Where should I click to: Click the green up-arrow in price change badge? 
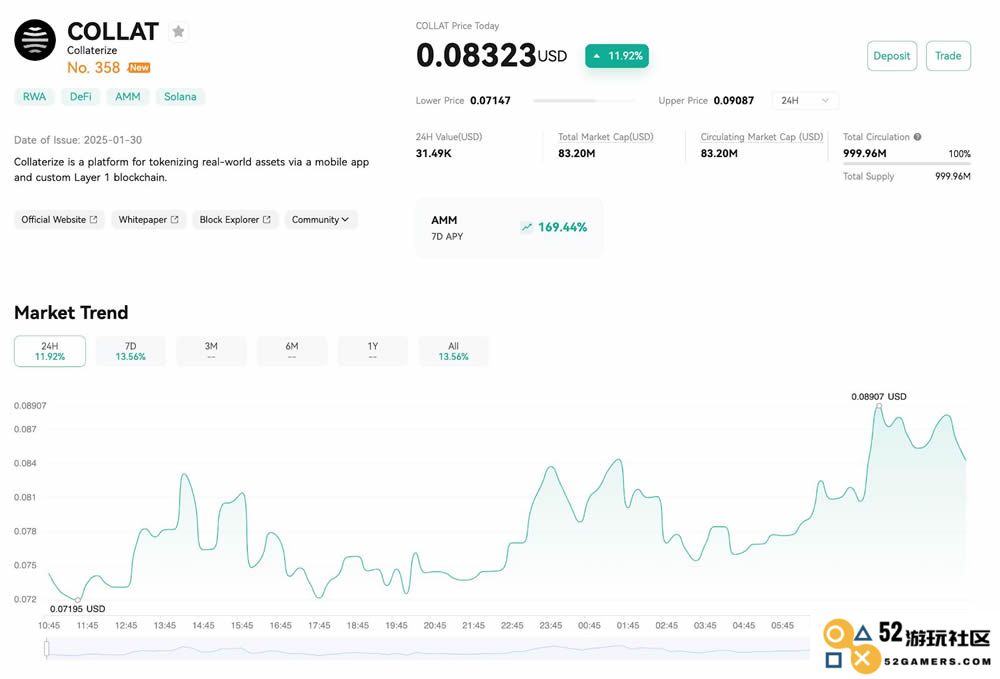point(597,56)
